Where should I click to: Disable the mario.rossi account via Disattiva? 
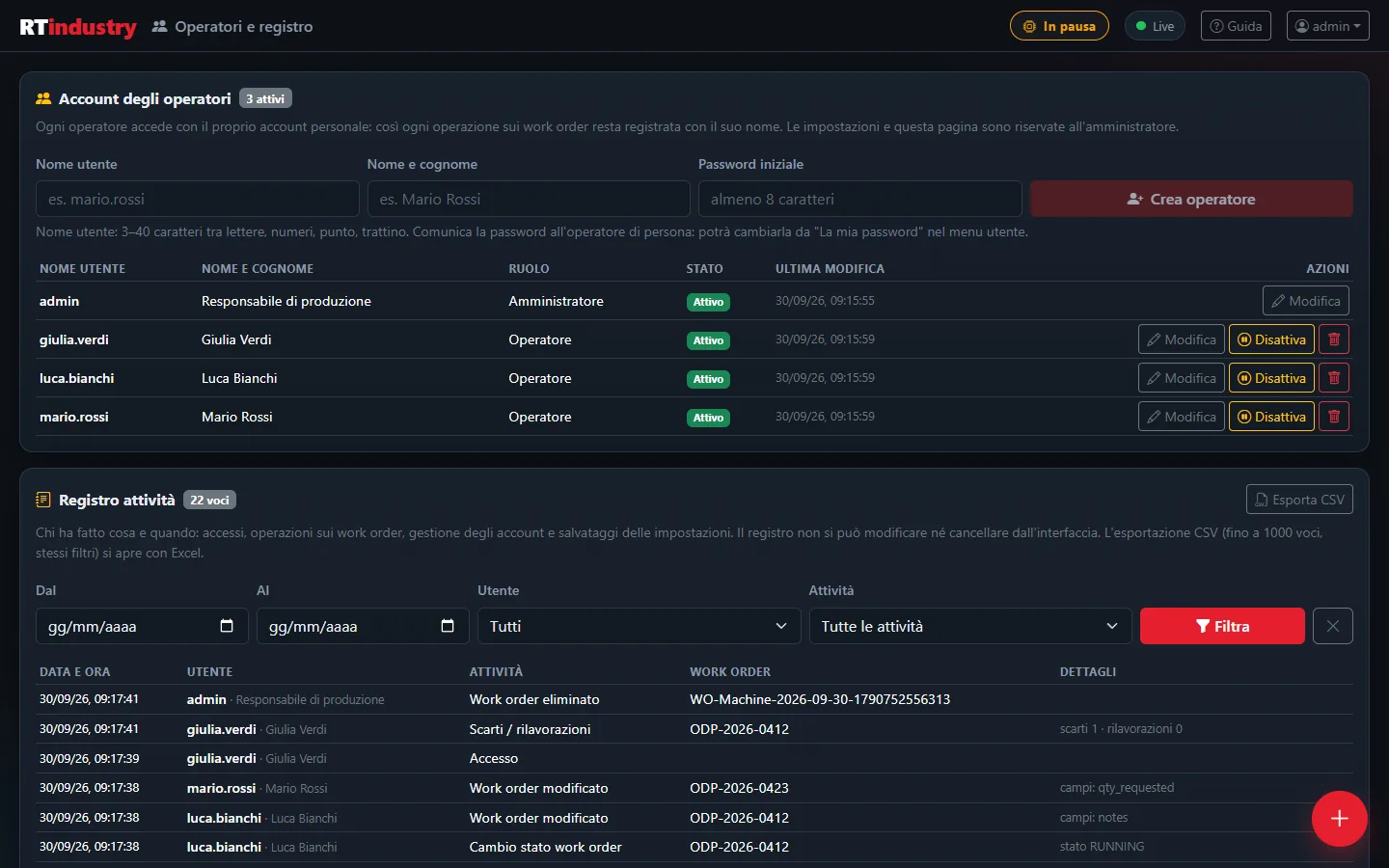tap(1271, 417)
